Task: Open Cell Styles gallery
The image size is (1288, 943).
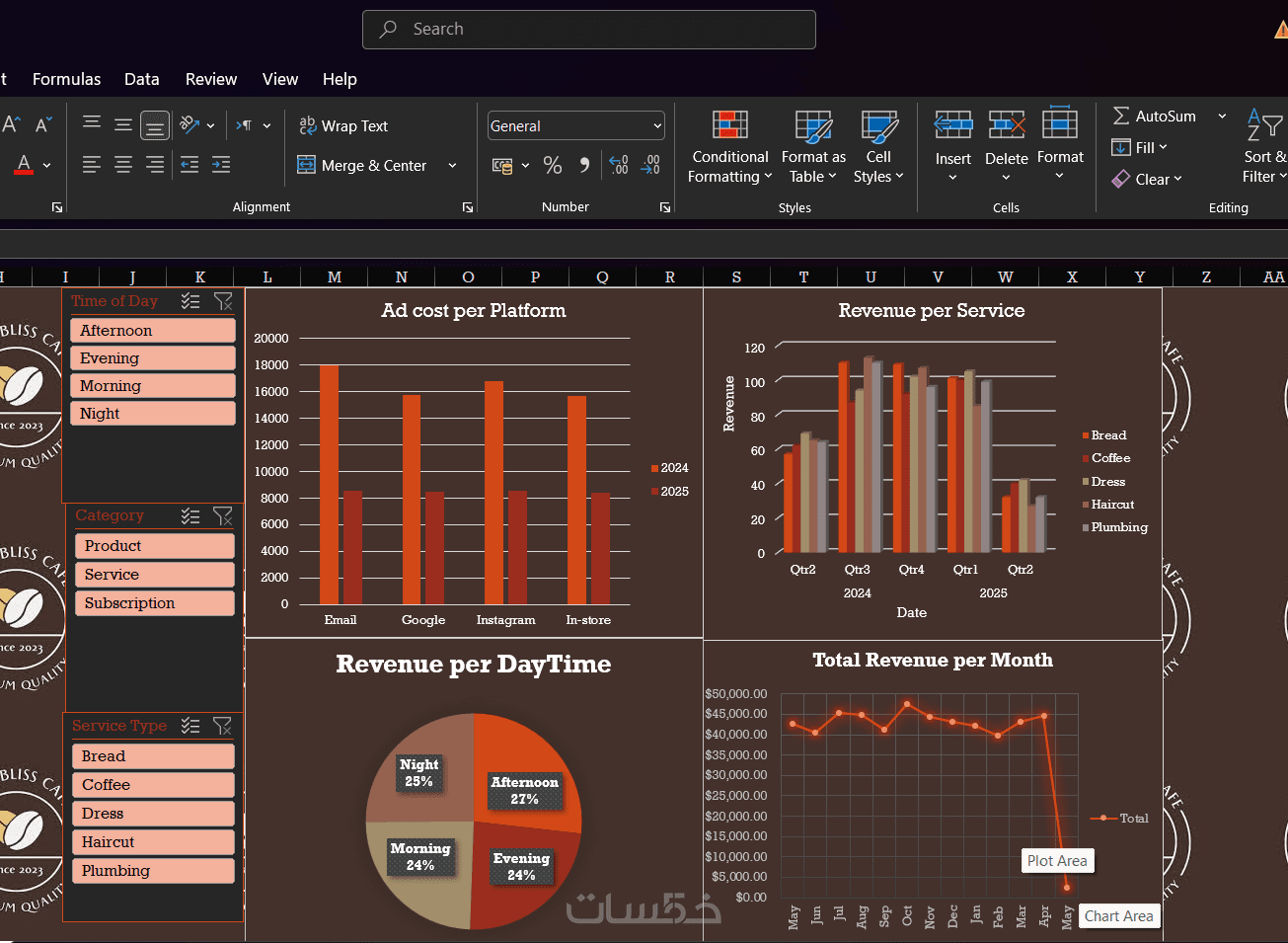Action: [x=878, y=146]
